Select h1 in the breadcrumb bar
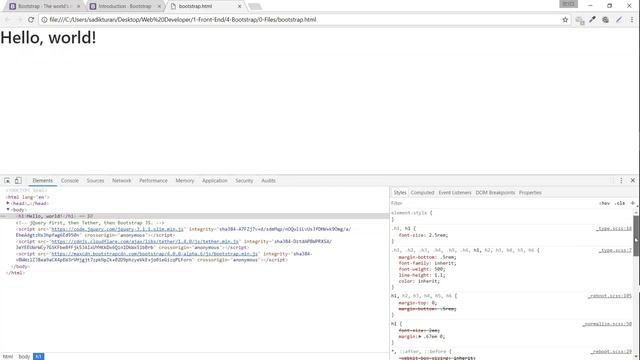 pyautogui.click(x=38, y=356)
